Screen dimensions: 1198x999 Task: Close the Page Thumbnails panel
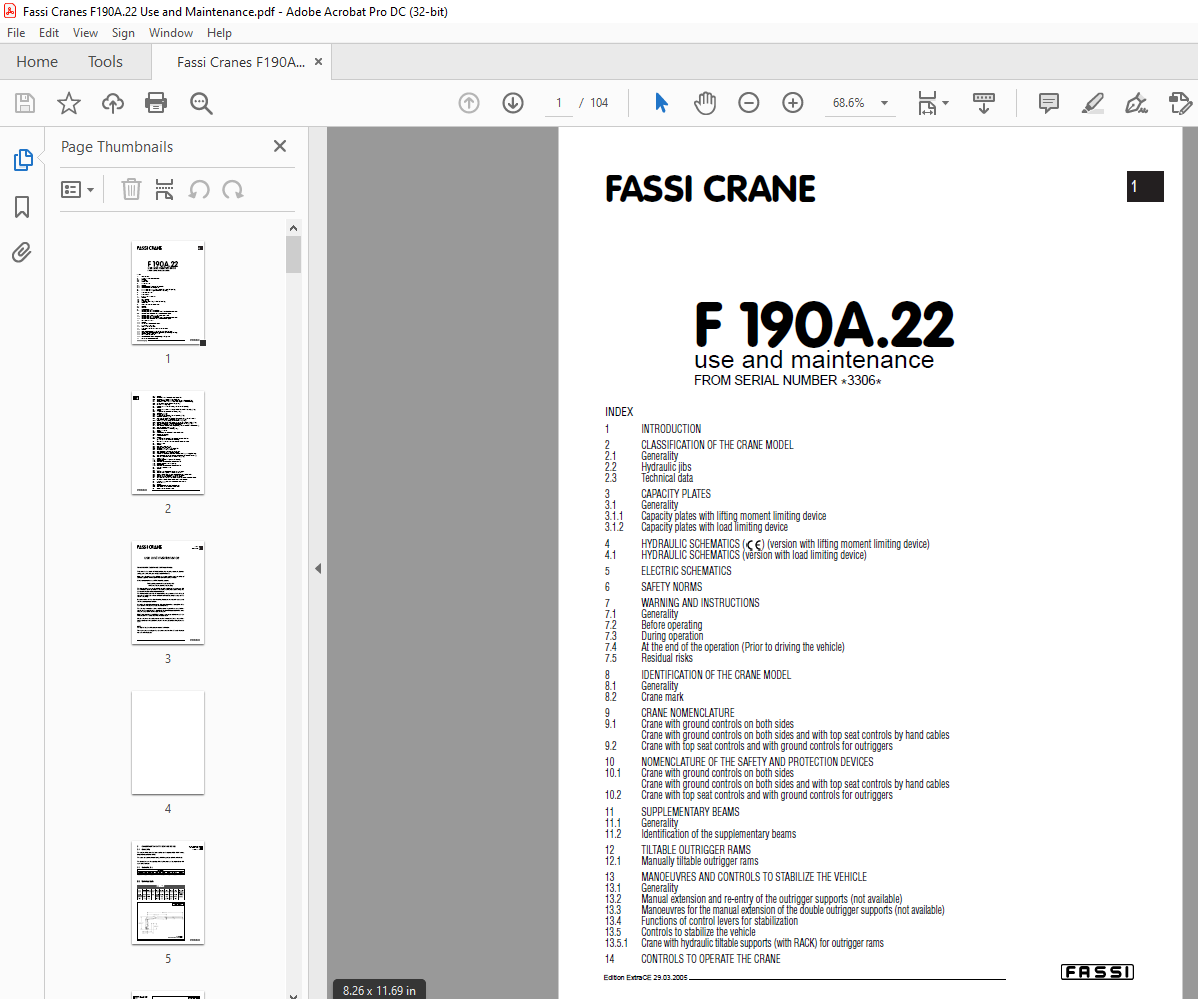coord(280,146)
